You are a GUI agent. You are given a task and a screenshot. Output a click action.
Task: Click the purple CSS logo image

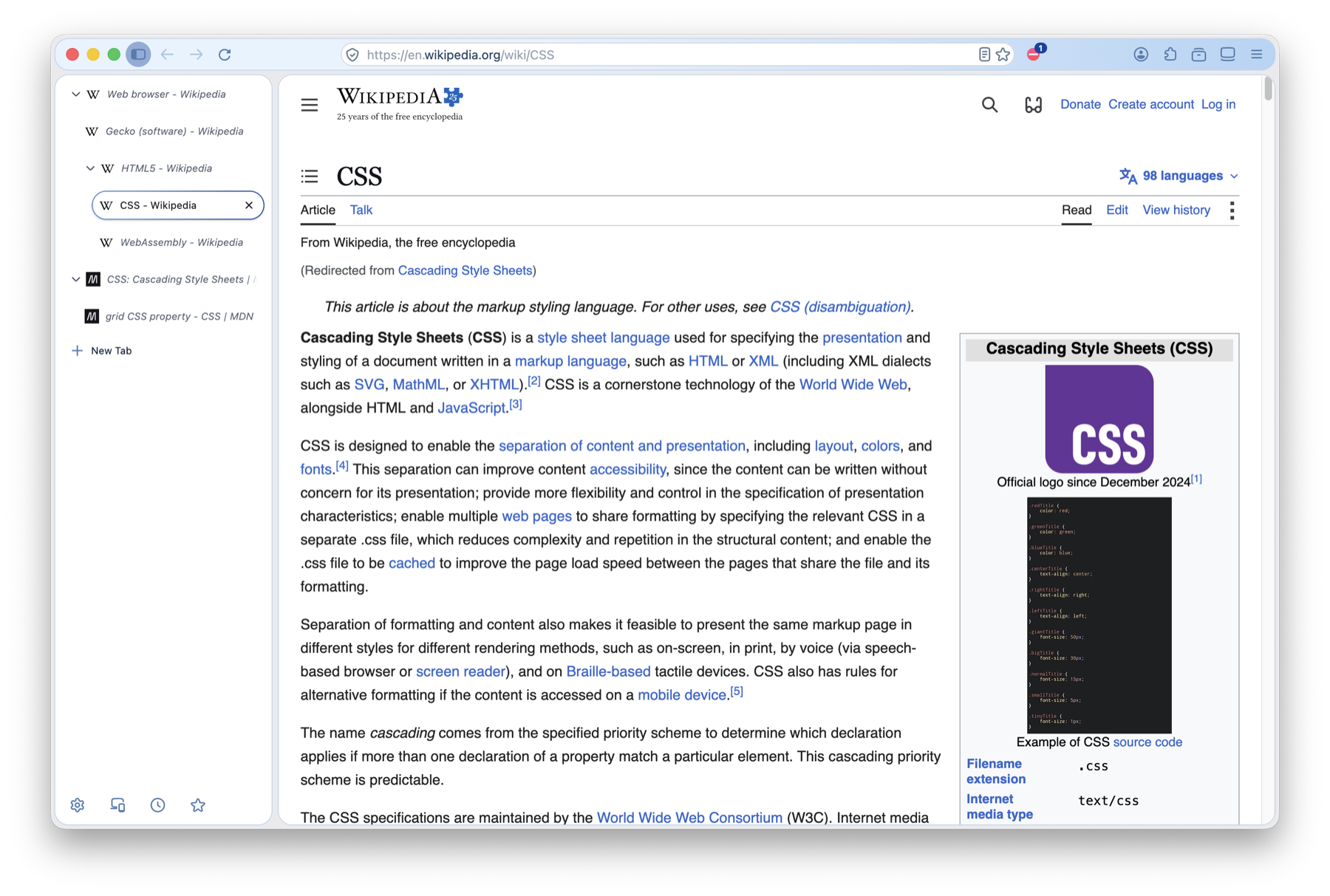tap(1099, 419)
